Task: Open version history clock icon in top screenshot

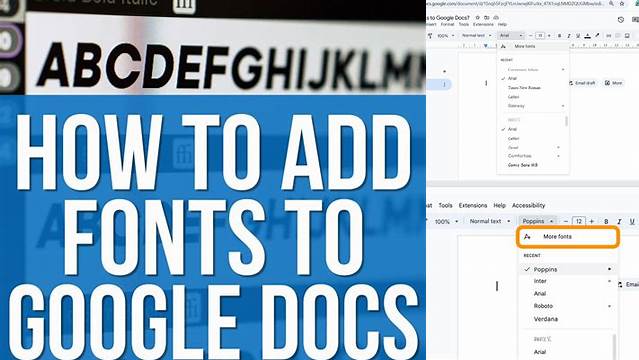Action: pos(621,20)
